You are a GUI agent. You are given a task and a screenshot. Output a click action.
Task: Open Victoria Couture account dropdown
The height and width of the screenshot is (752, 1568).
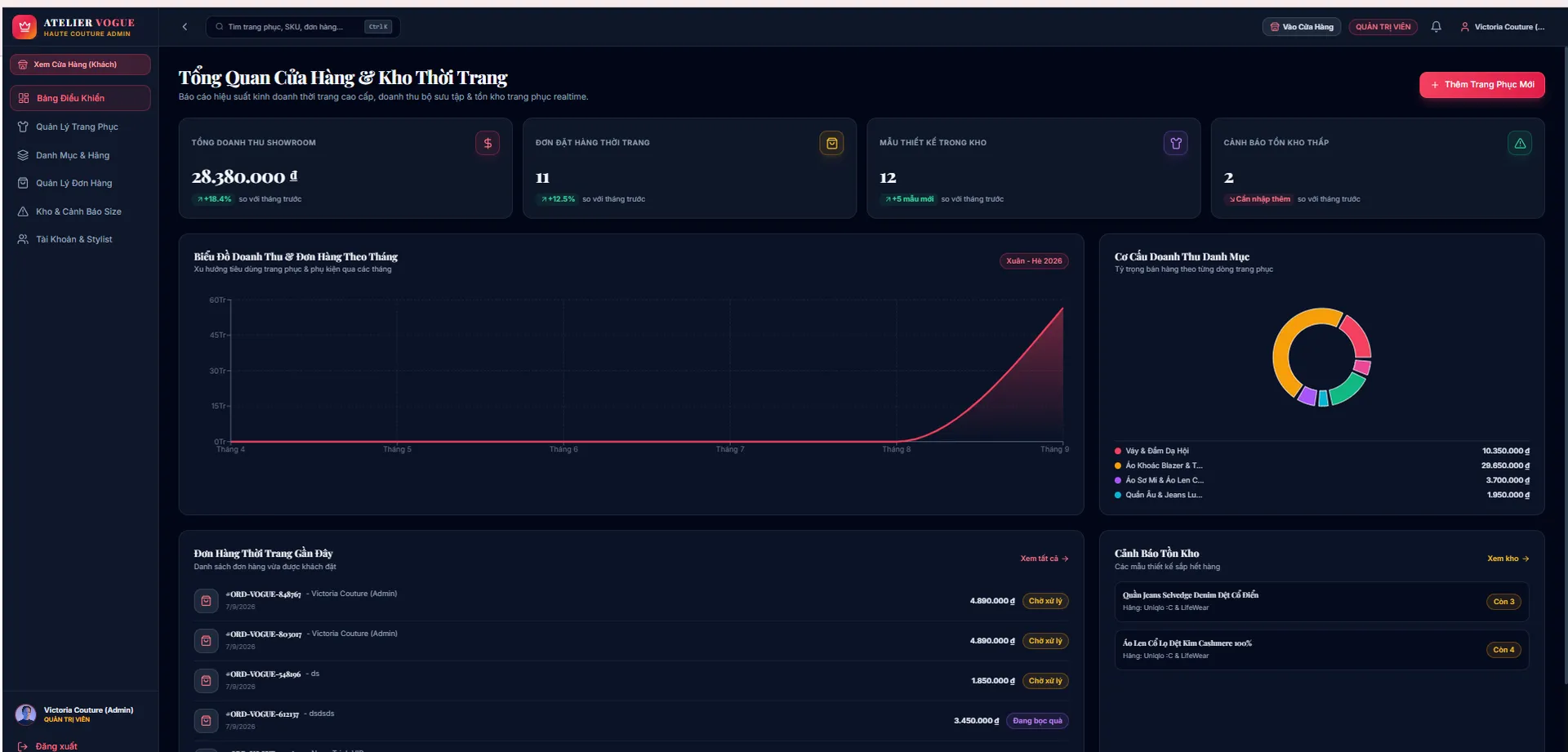coord(1502,27)
